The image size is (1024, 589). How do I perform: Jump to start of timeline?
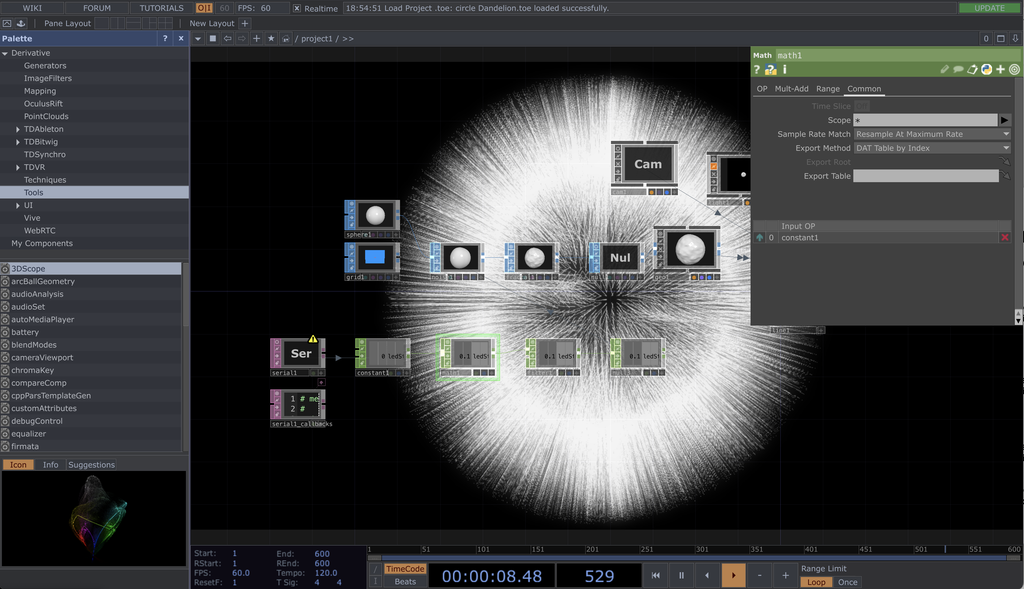point(656,575)
